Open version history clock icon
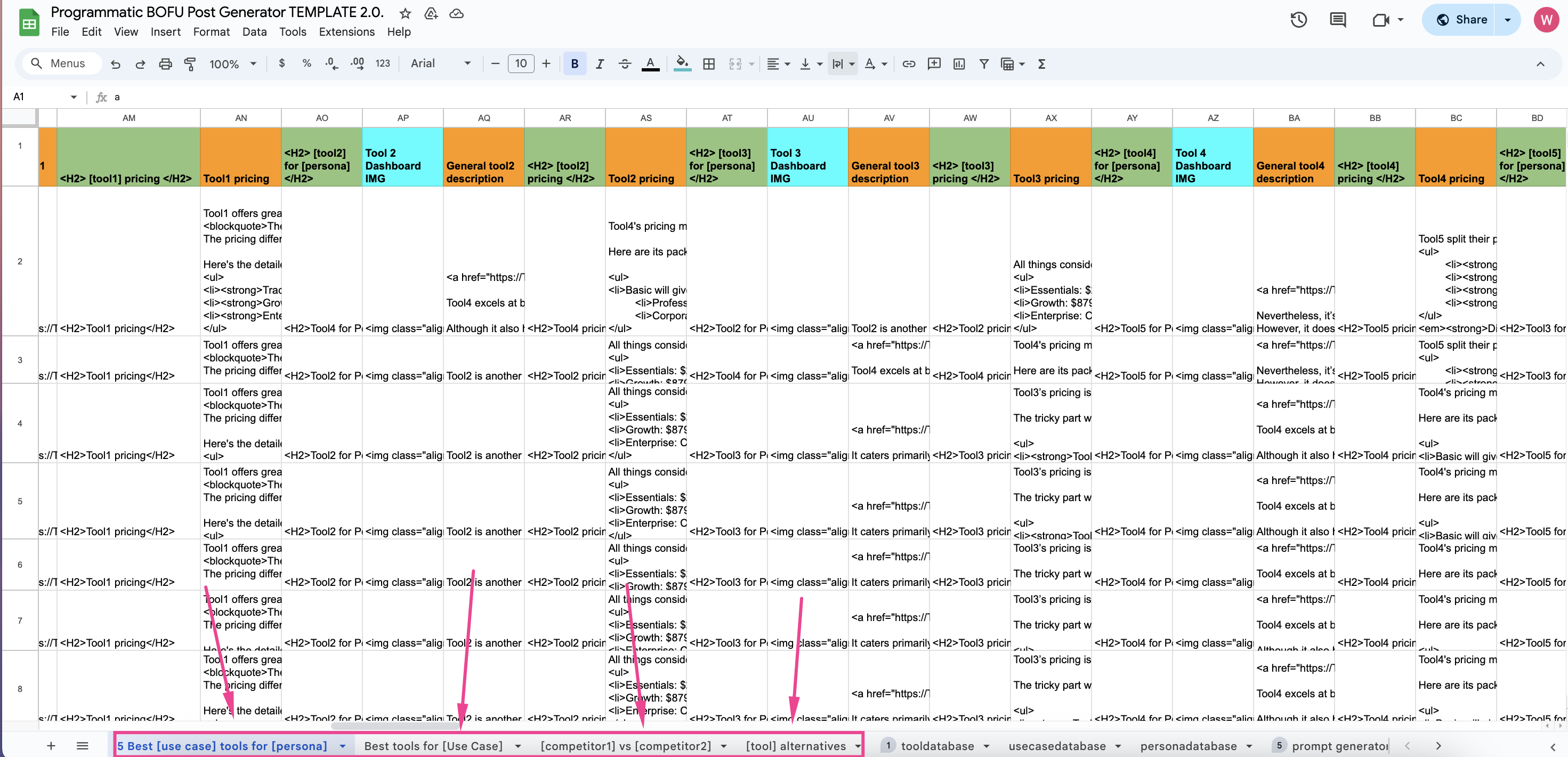The width and height of the screenshot is (1568, 757). [x=1298, y=20]
